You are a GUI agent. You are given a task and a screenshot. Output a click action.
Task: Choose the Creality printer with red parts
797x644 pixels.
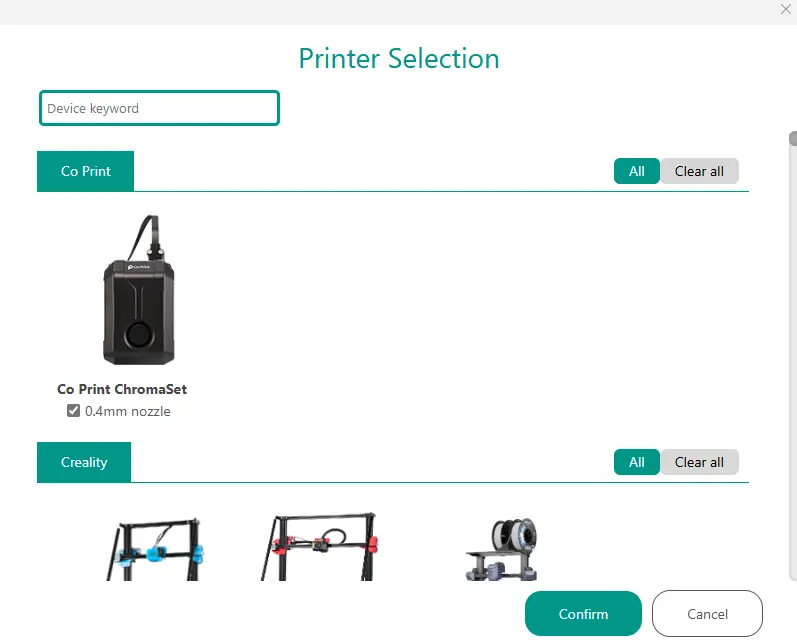[x=319, y=547]
